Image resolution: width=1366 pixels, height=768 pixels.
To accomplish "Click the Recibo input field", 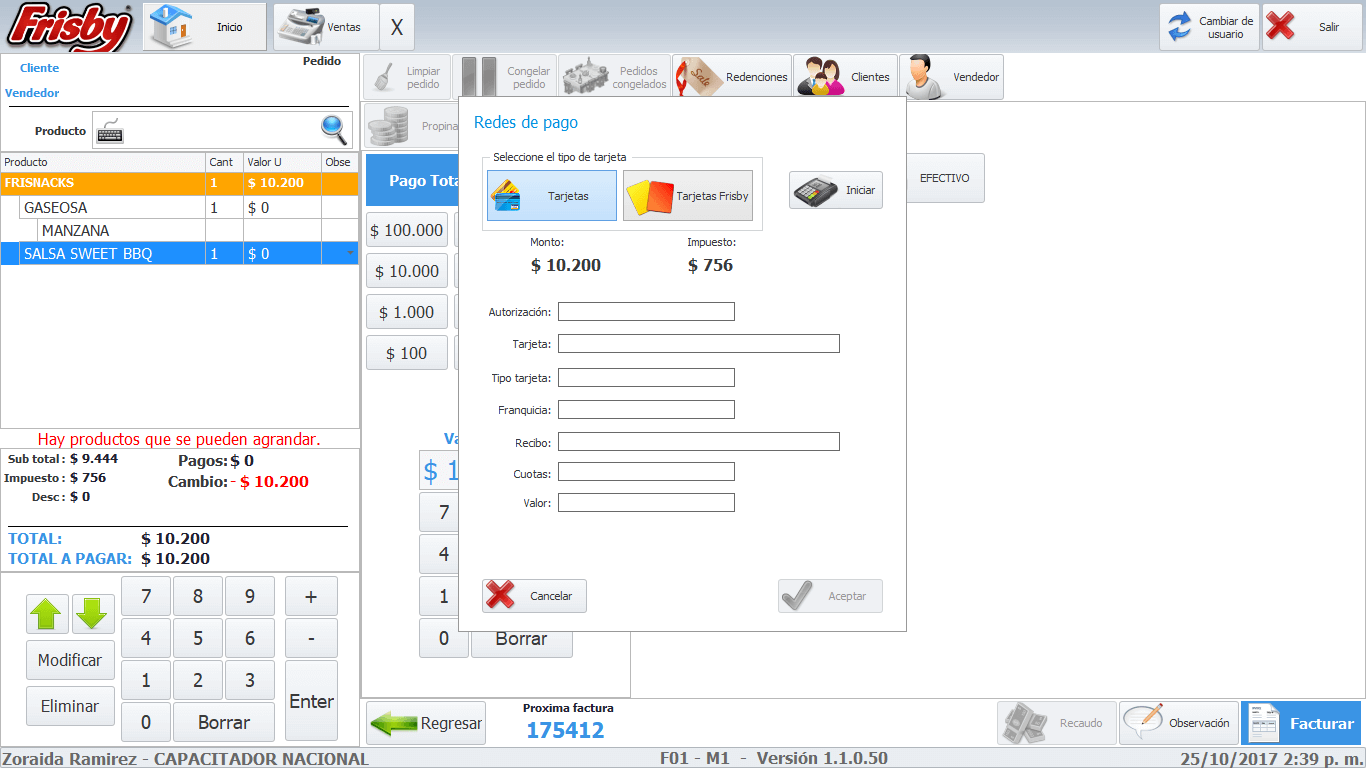I will [x=699, y=442].
